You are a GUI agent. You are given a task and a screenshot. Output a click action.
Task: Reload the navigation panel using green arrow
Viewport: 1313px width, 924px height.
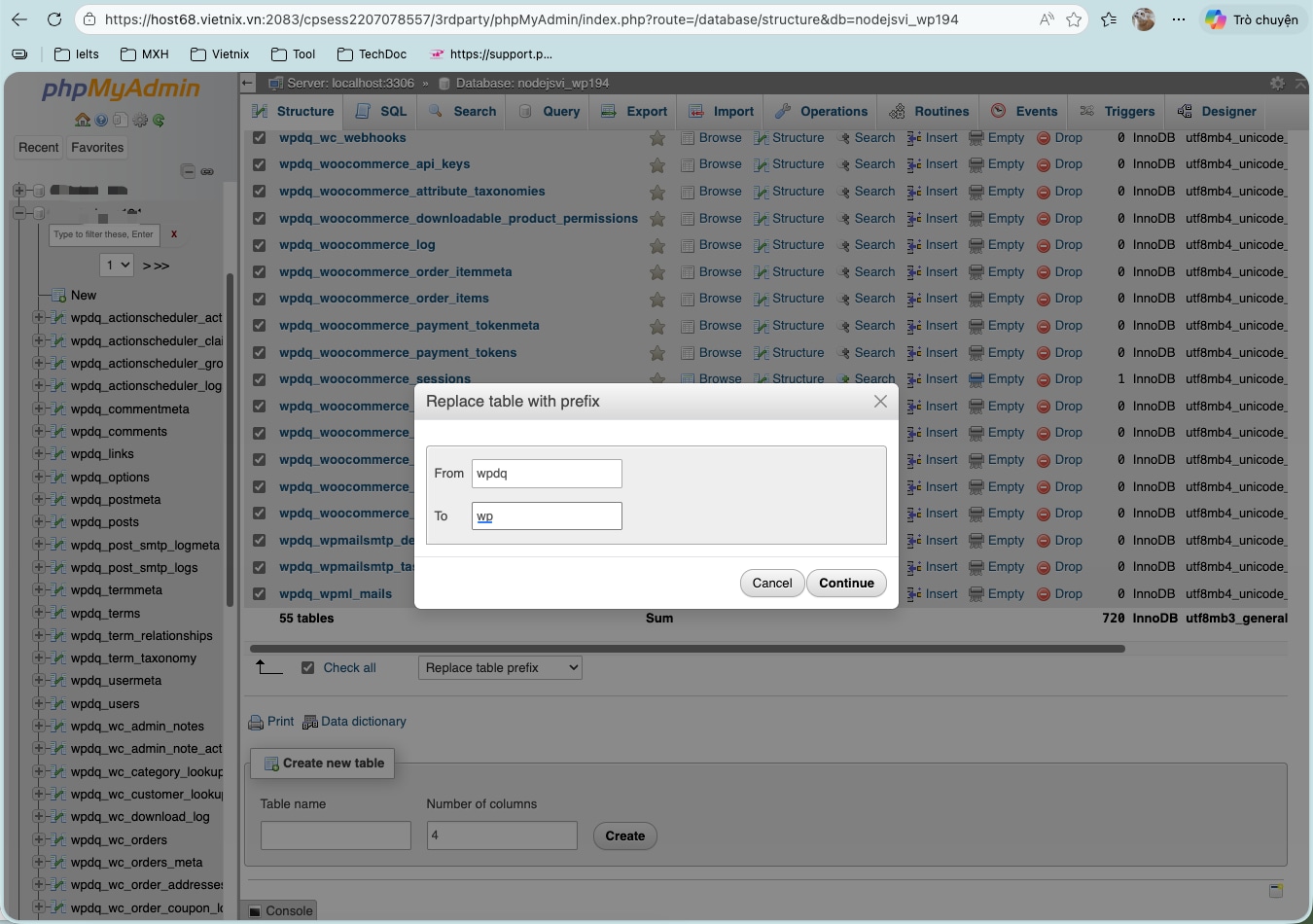pos(159,121)
